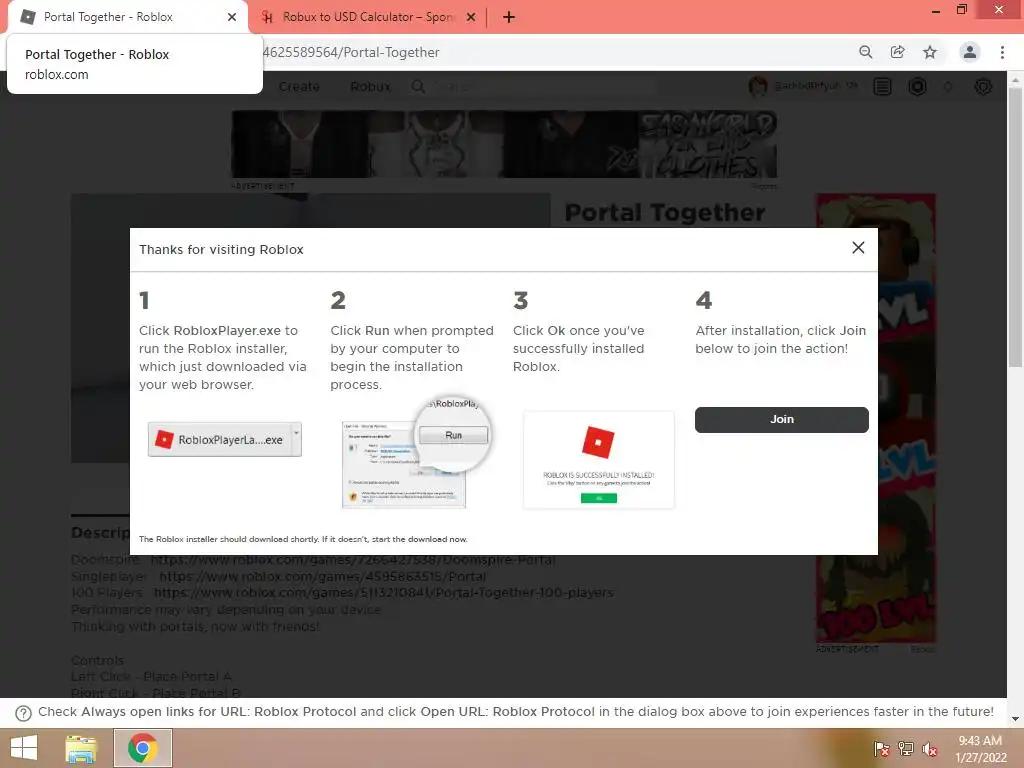
Task: Click the help question mark icon in bottom banner
Action: (x=23, y=712)
